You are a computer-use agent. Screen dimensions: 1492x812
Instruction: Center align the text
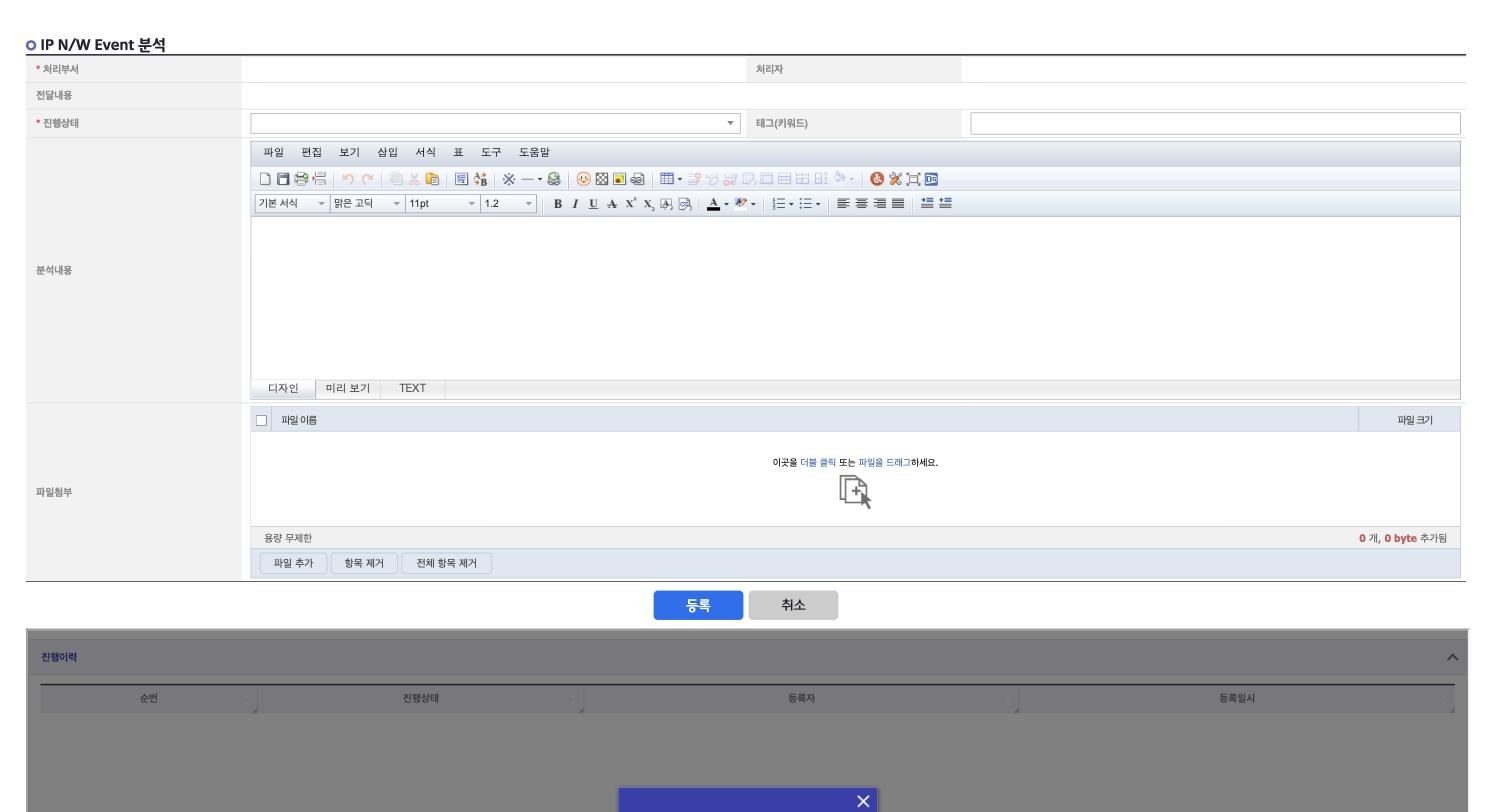(x=861, y=204)
